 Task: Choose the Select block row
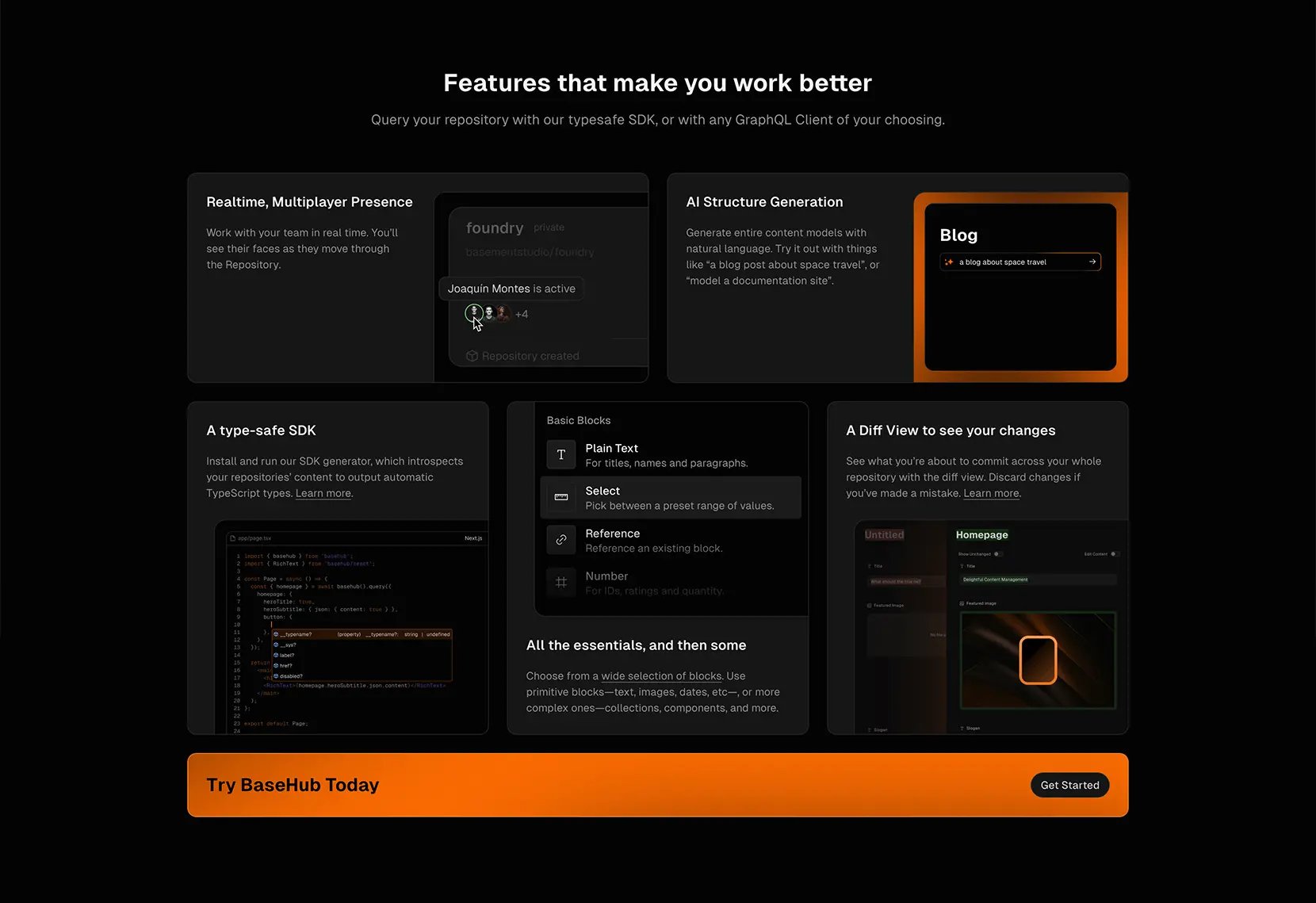[671, 498]
